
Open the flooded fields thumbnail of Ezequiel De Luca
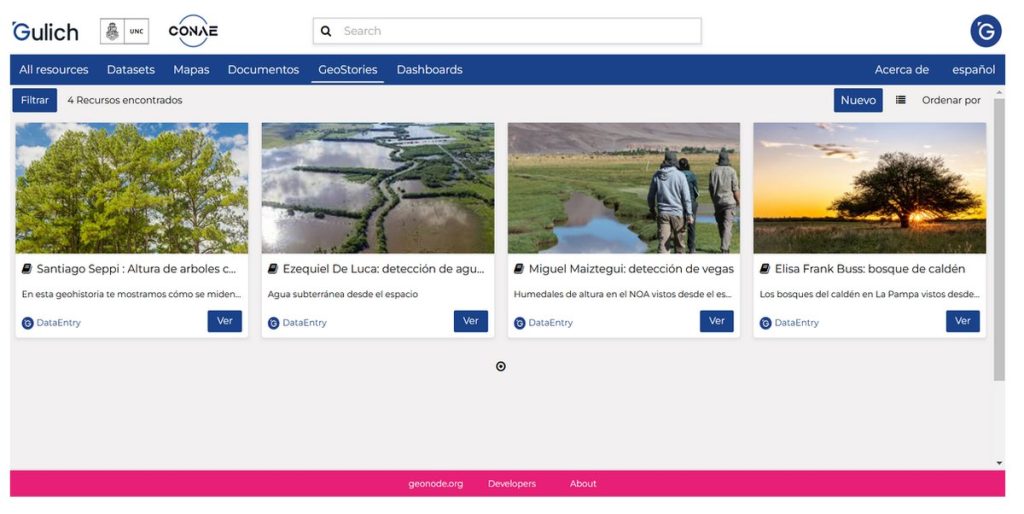pos(378,188)
